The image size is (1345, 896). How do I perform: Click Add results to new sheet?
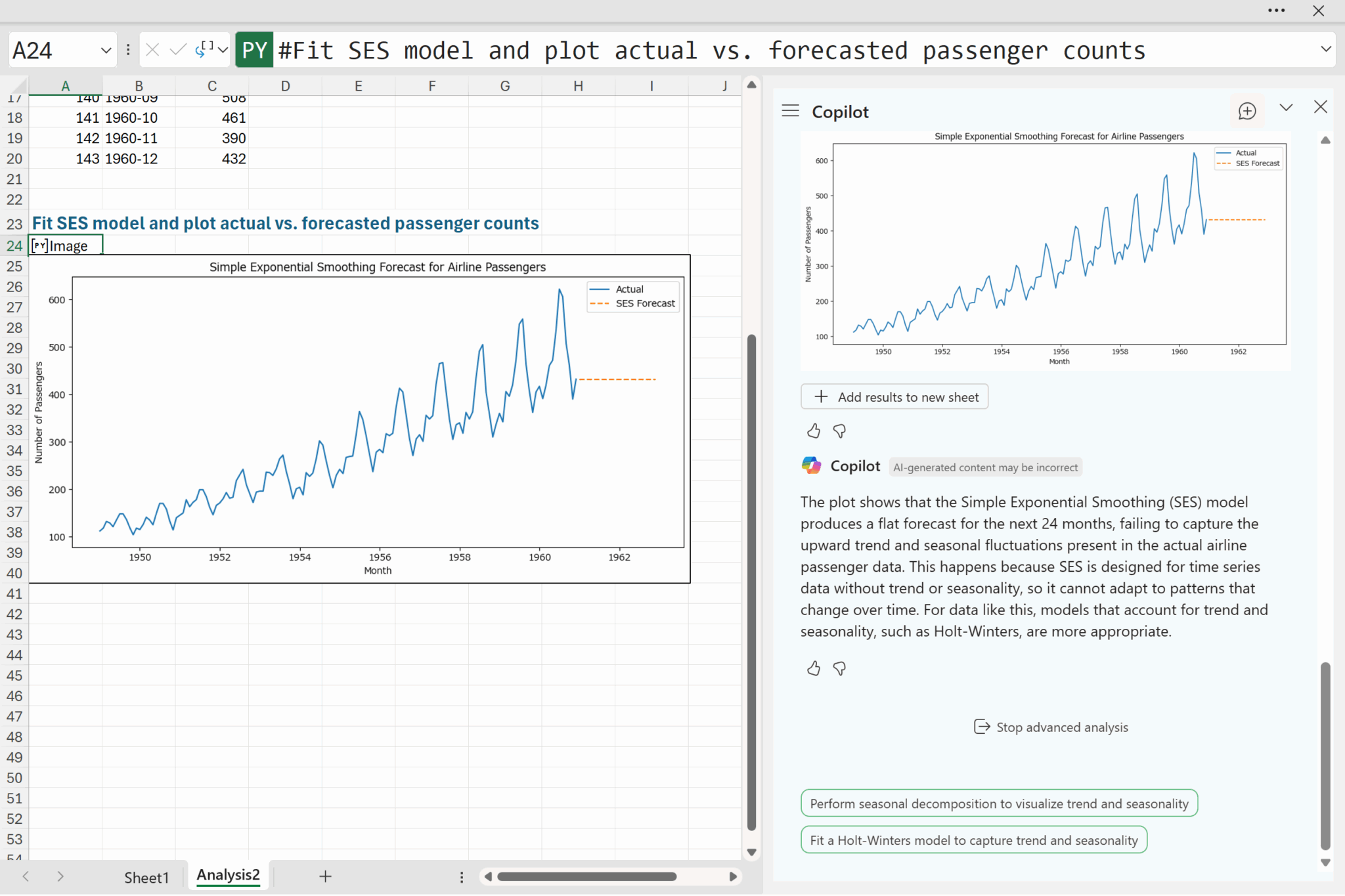pyautogui.click(x=894, y=397)
